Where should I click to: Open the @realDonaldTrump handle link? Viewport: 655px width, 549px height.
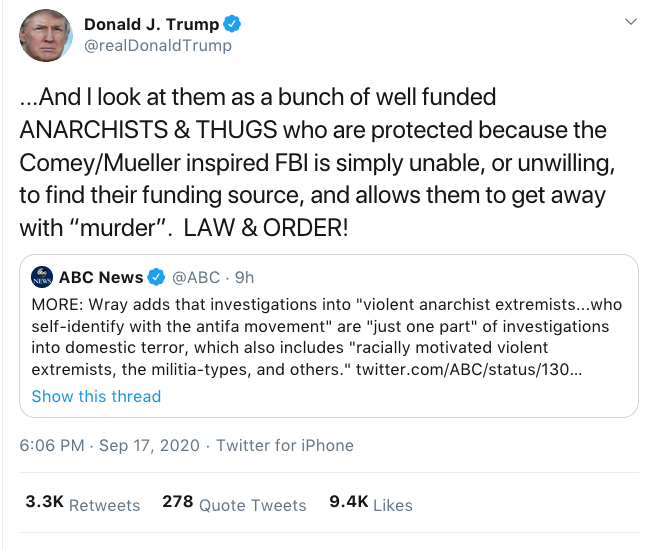pyautogui.click(x=157, y=45)
